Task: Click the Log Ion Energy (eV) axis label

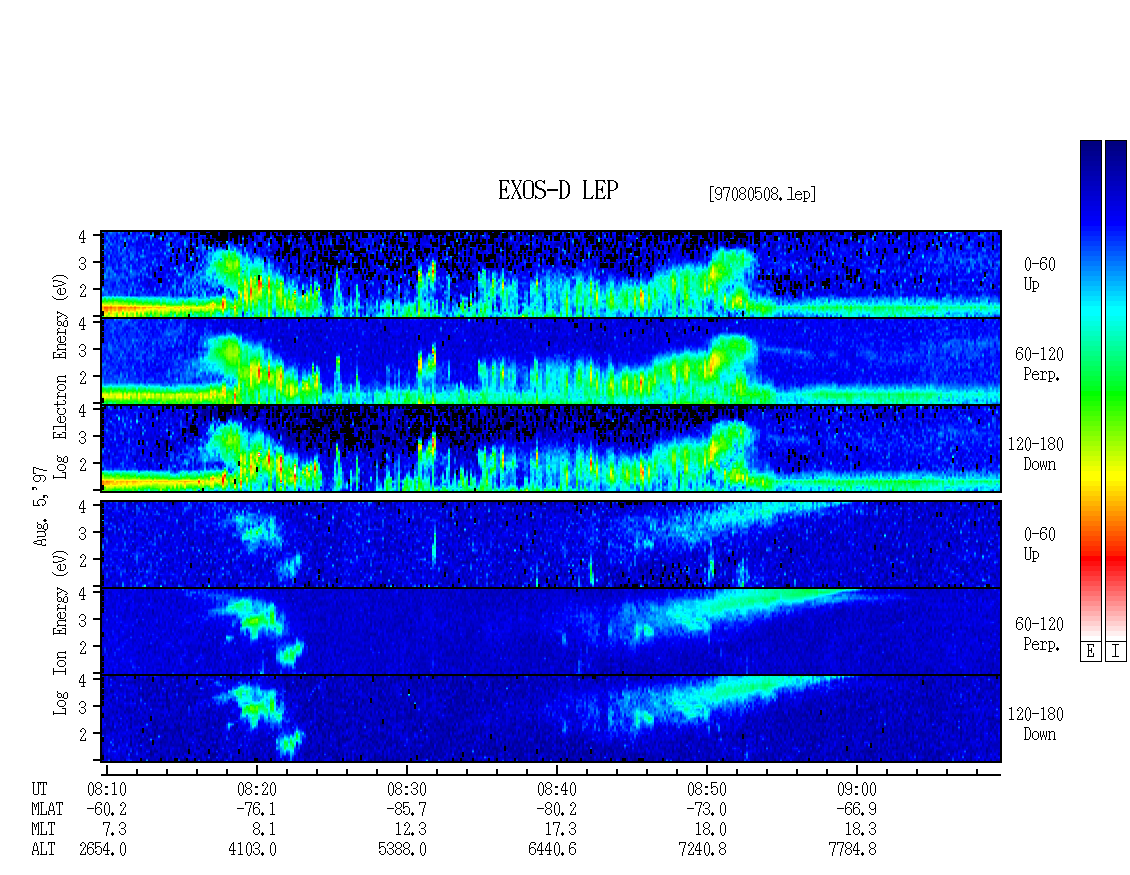Action: [x=61, y=633]
